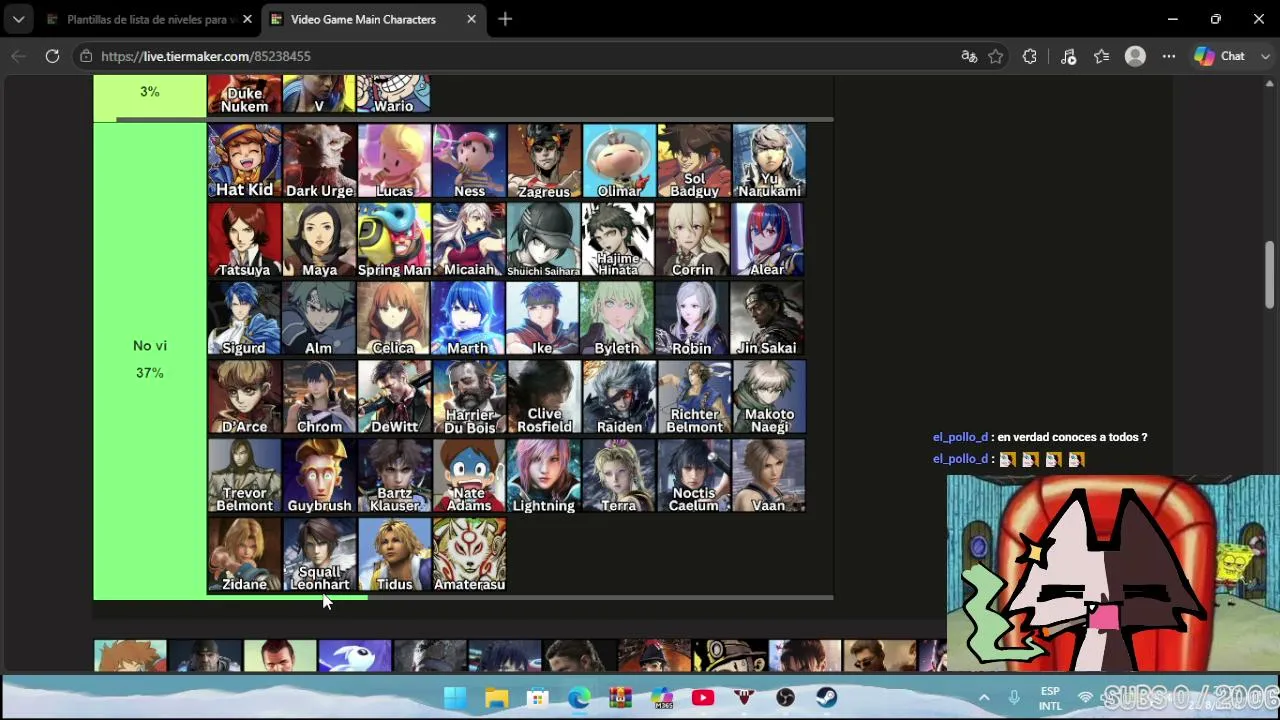The width and height of the screenshot is (1280, 720).
Task: Open the ESP INTL keyboard language switcher
Action: 1050,698
